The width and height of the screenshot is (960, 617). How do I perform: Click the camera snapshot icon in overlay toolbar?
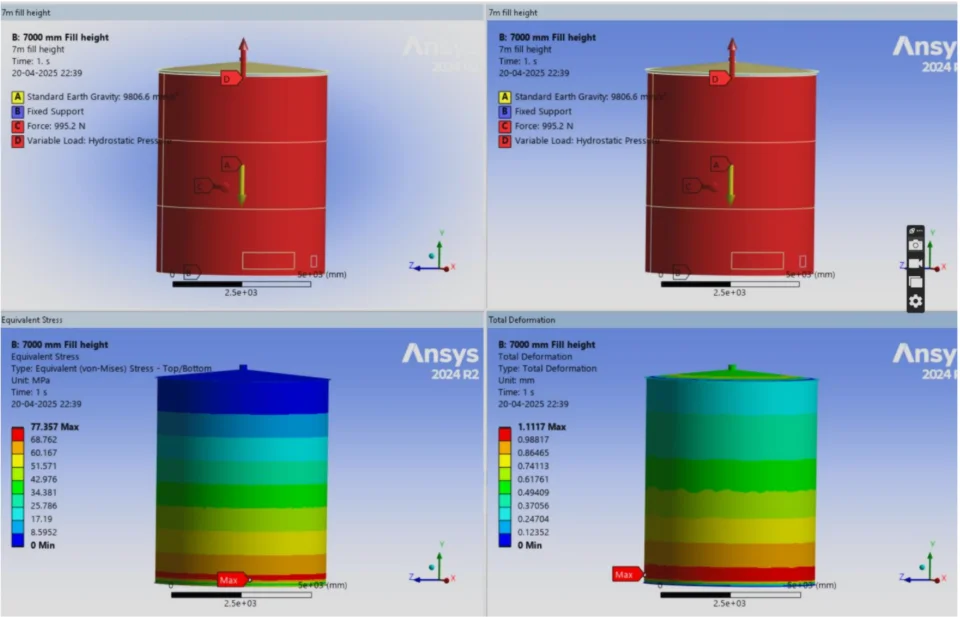pos(915,245)
